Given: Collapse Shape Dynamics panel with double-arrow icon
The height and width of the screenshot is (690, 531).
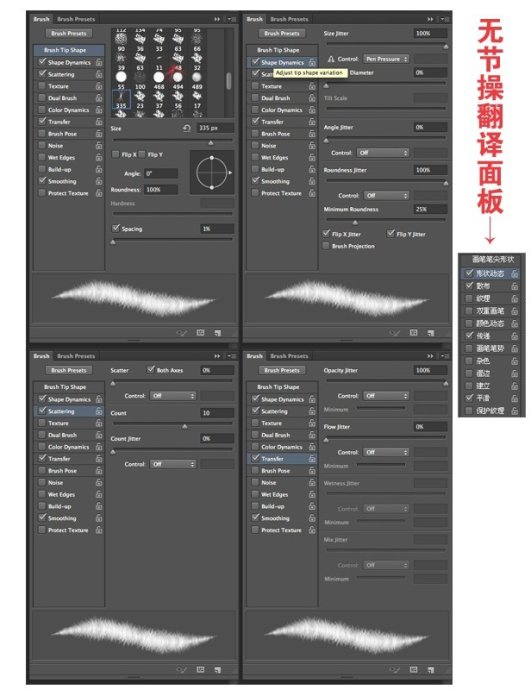Looking at the screenshot, I should [430, 19].
